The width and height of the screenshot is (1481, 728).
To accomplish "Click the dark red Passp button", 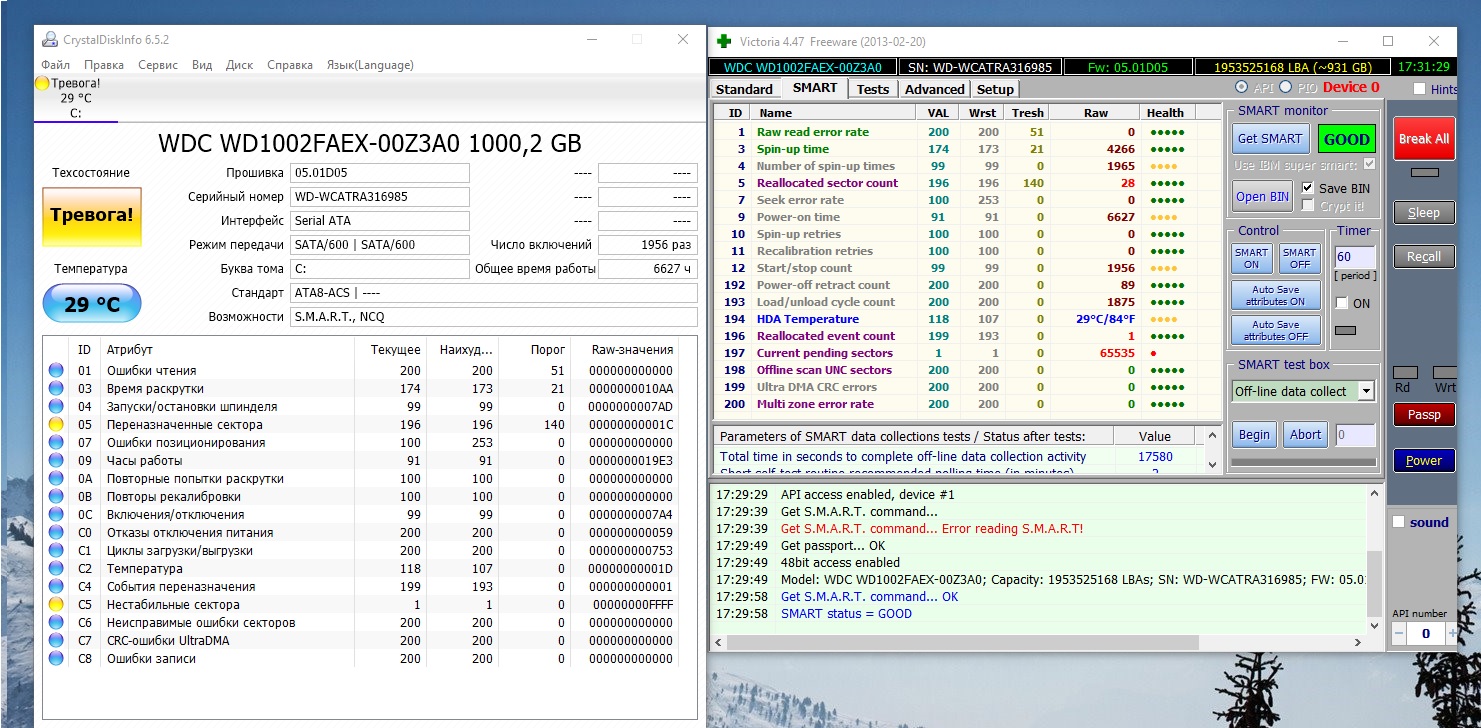I will click(x=1424, y=414).
